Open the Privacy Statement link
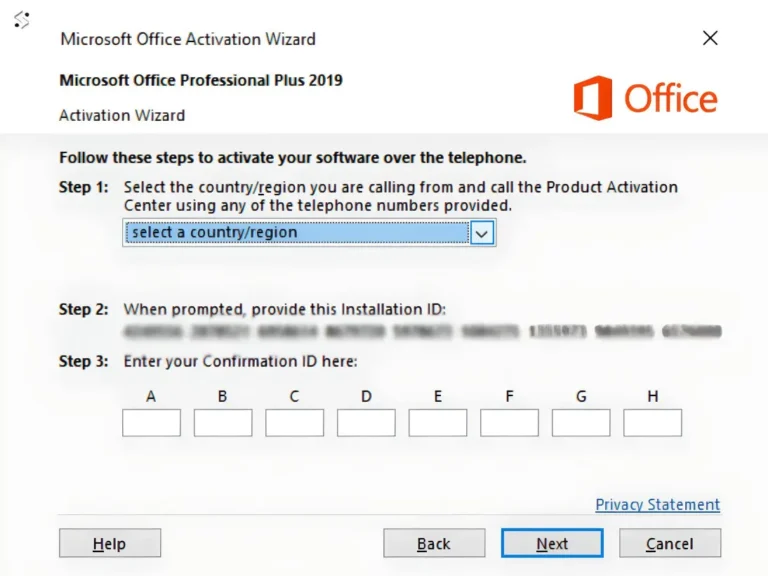 coord(657,505)
